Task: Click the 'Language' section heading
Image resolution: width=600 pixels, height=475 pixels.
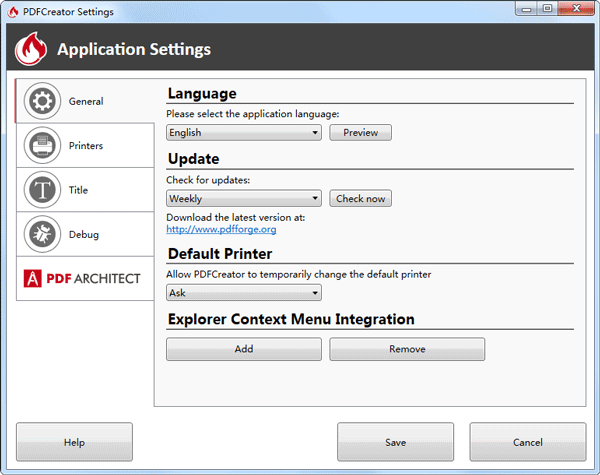Action: (202, 94)
